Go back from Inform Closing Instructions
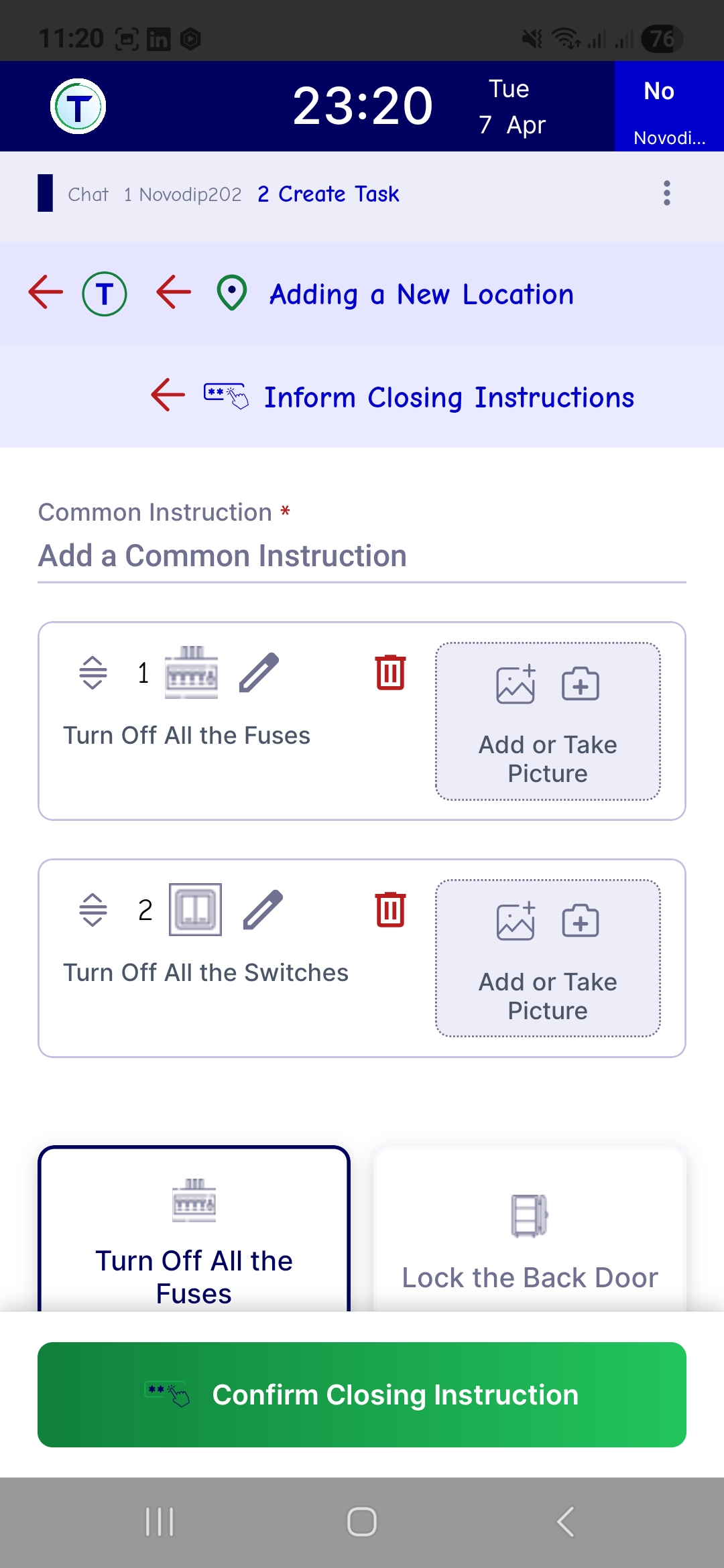724x1568 pixels. pyautogui.click(x=168, y=395)
